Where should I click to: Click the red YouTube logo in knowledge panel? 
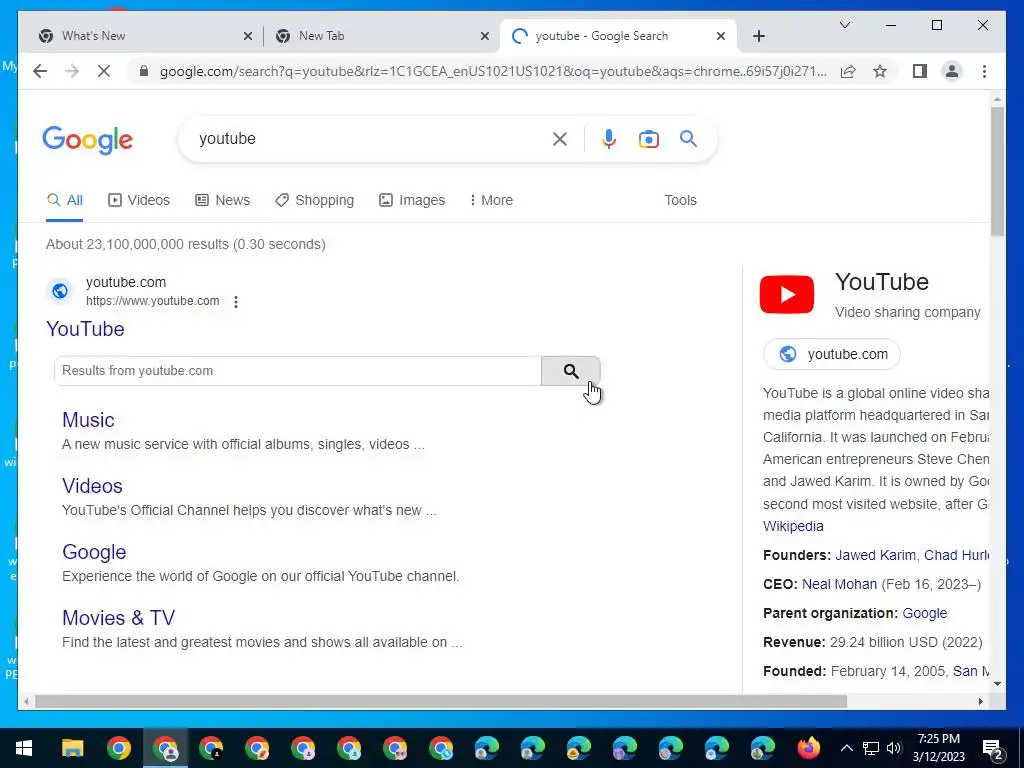pyautogui.click(x=787, y=295)
